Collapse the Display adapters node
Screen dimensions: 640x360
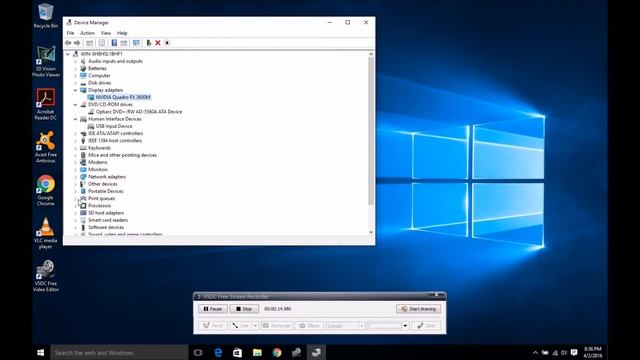coord(76,90)
